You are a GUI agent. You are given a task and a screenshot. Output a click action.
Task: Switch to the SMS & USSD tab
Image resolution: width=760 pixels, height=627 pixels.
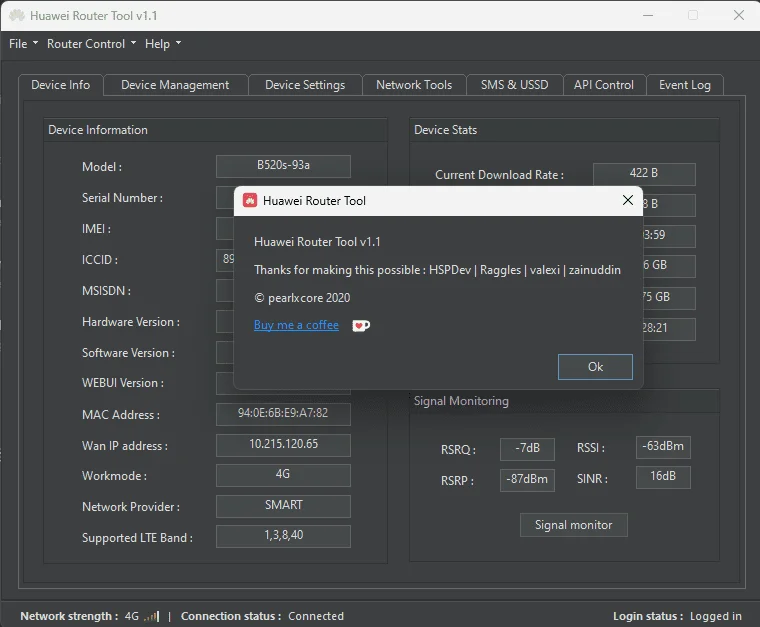pyautogui.click(x=514, y=85)
